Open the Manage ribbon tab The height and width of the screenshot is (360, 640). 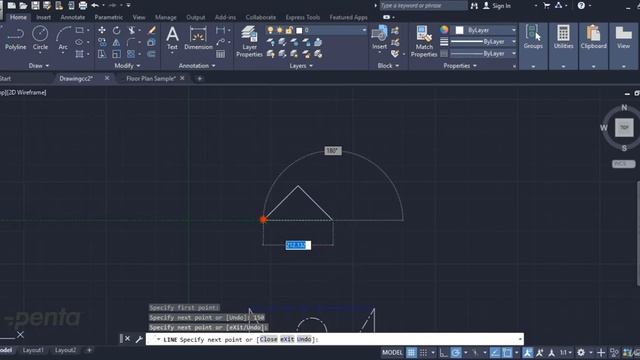[166, 17]
